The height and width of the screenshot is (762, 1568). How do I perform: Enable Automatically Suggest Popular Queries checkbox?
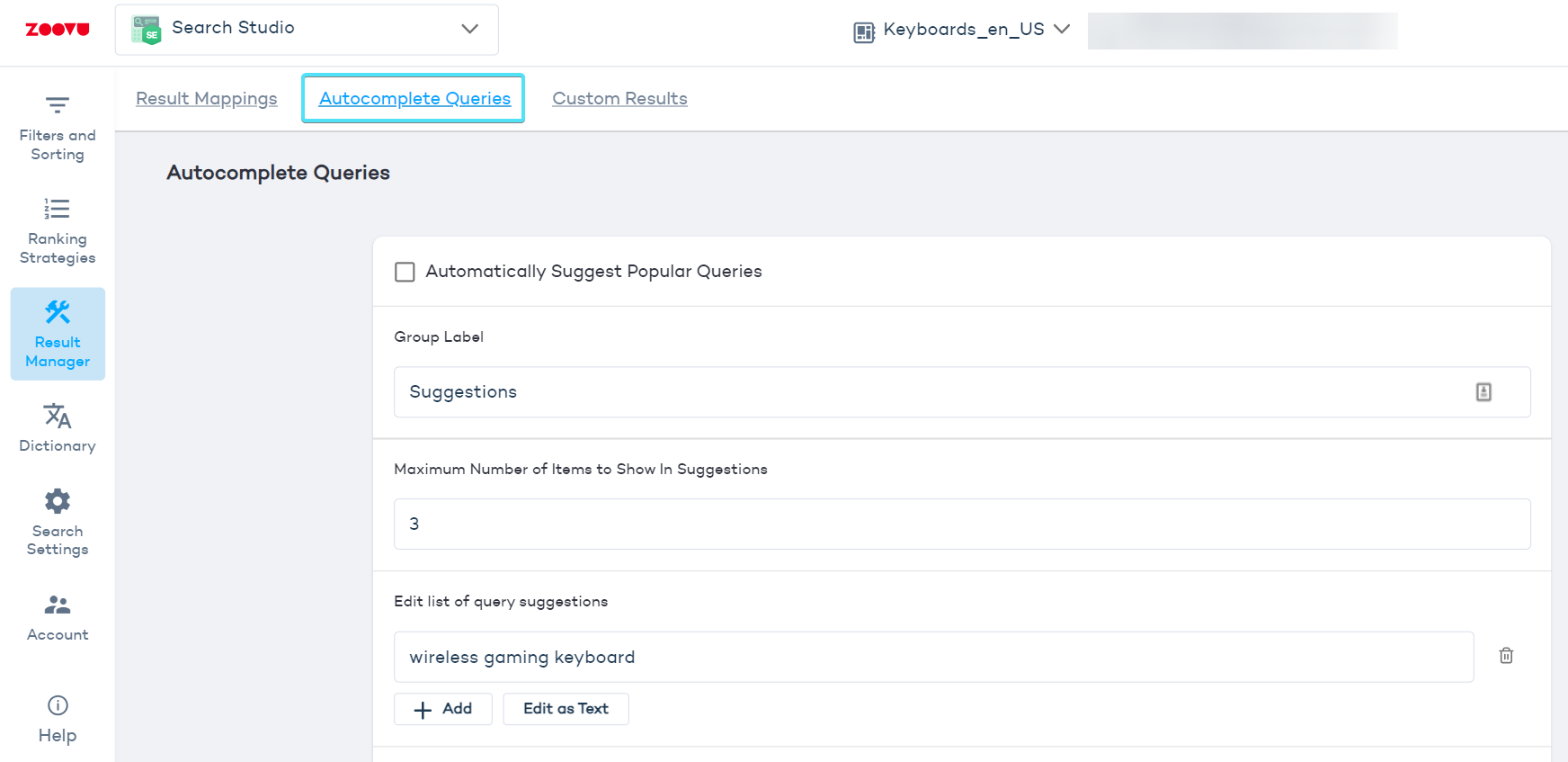coord(405,272)
